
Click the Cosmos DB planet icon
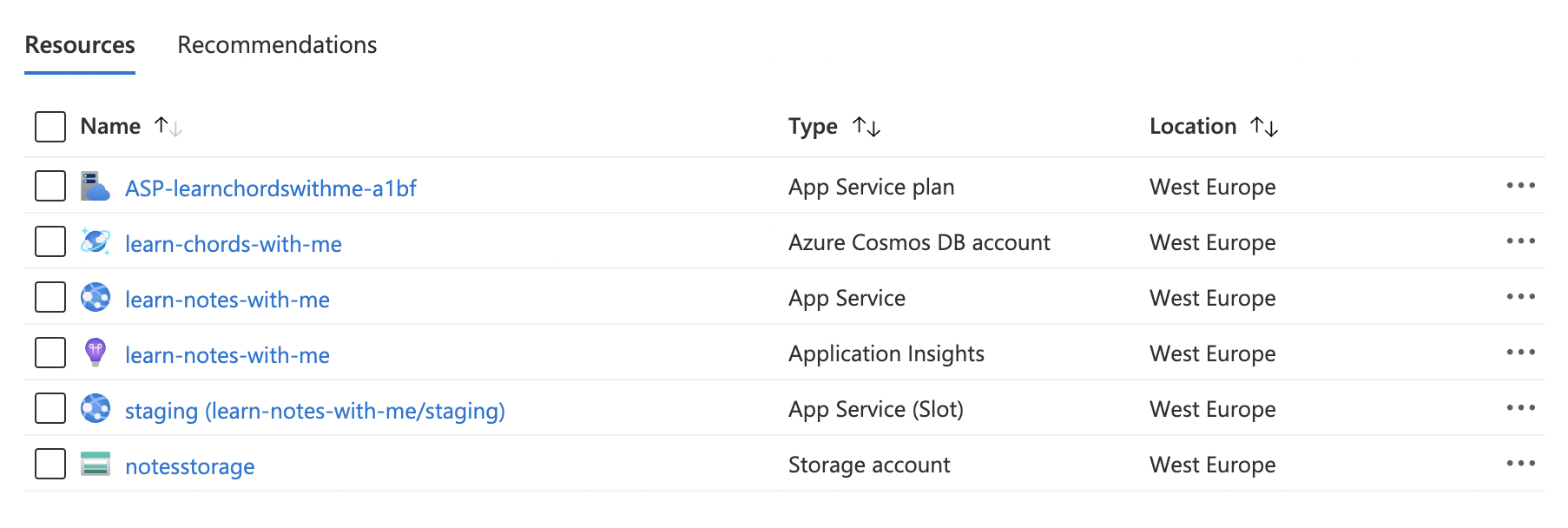(x=95, y=241)
